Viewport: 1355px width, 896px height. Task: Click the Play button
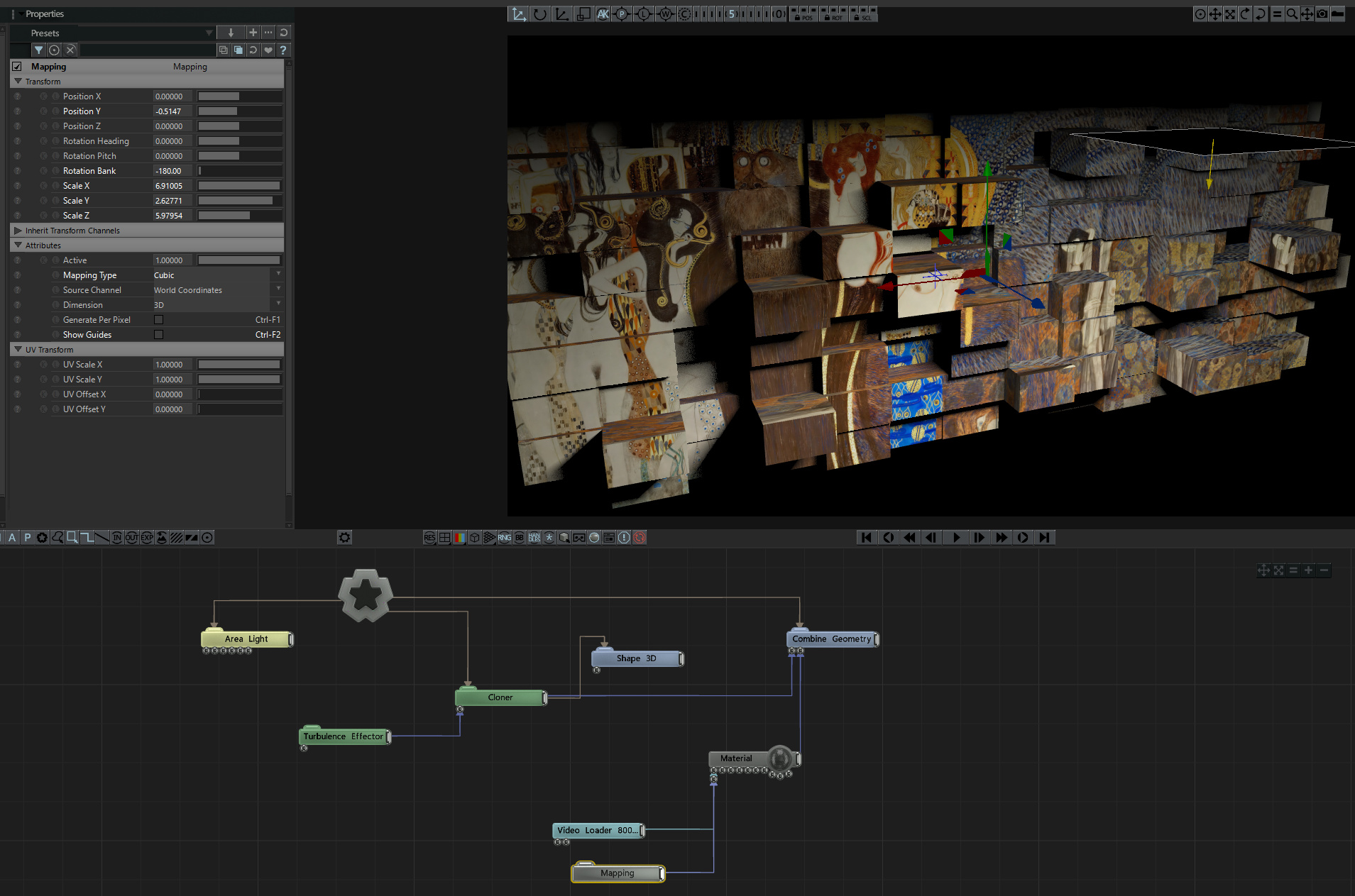955,538
